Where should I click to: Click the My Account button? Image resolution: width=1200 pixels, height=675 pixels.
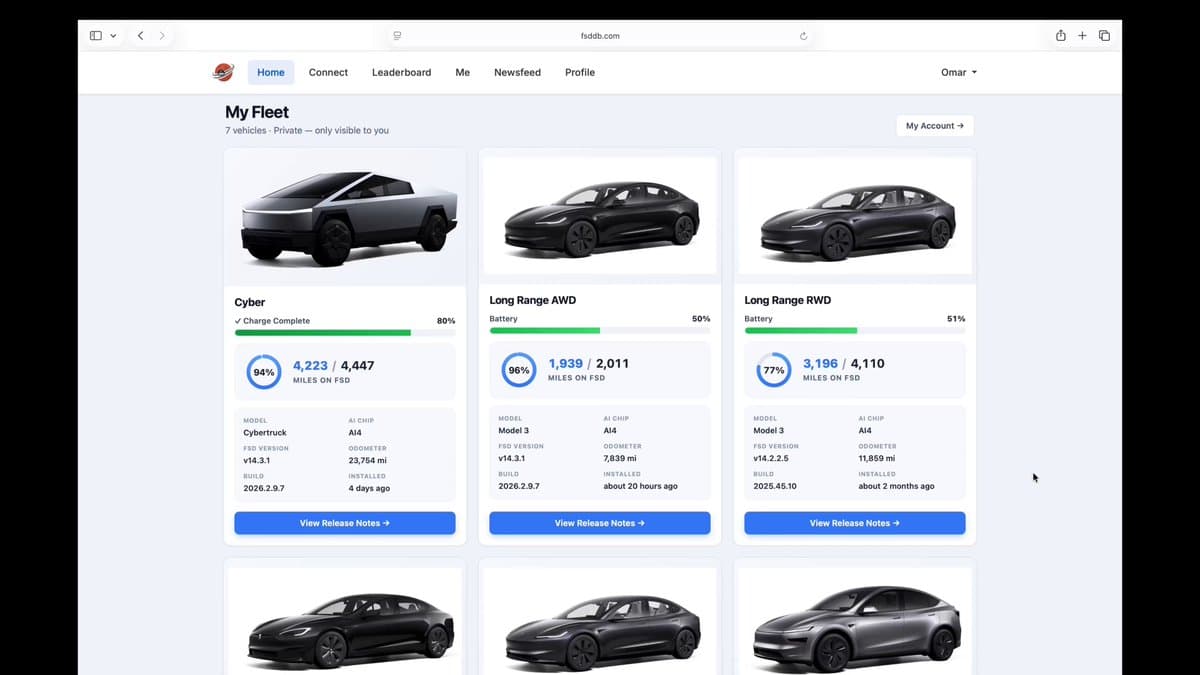tap(935, 126)
